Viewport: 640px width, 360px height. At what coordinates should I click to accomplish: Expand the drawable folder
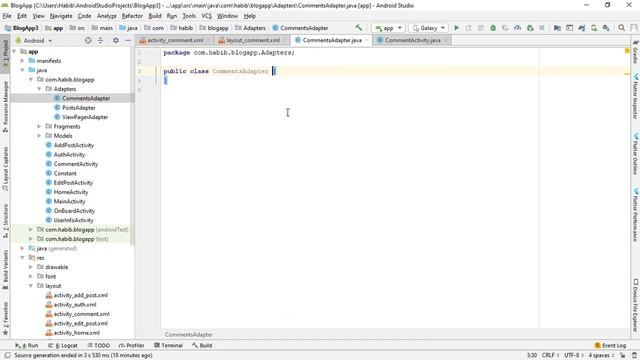point(31,267)
